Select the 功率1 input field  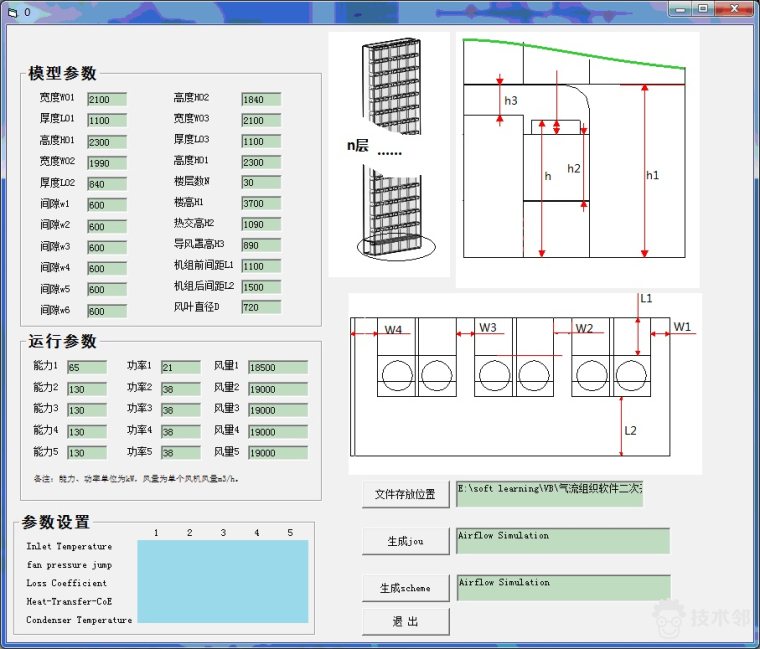coord(181,367)
